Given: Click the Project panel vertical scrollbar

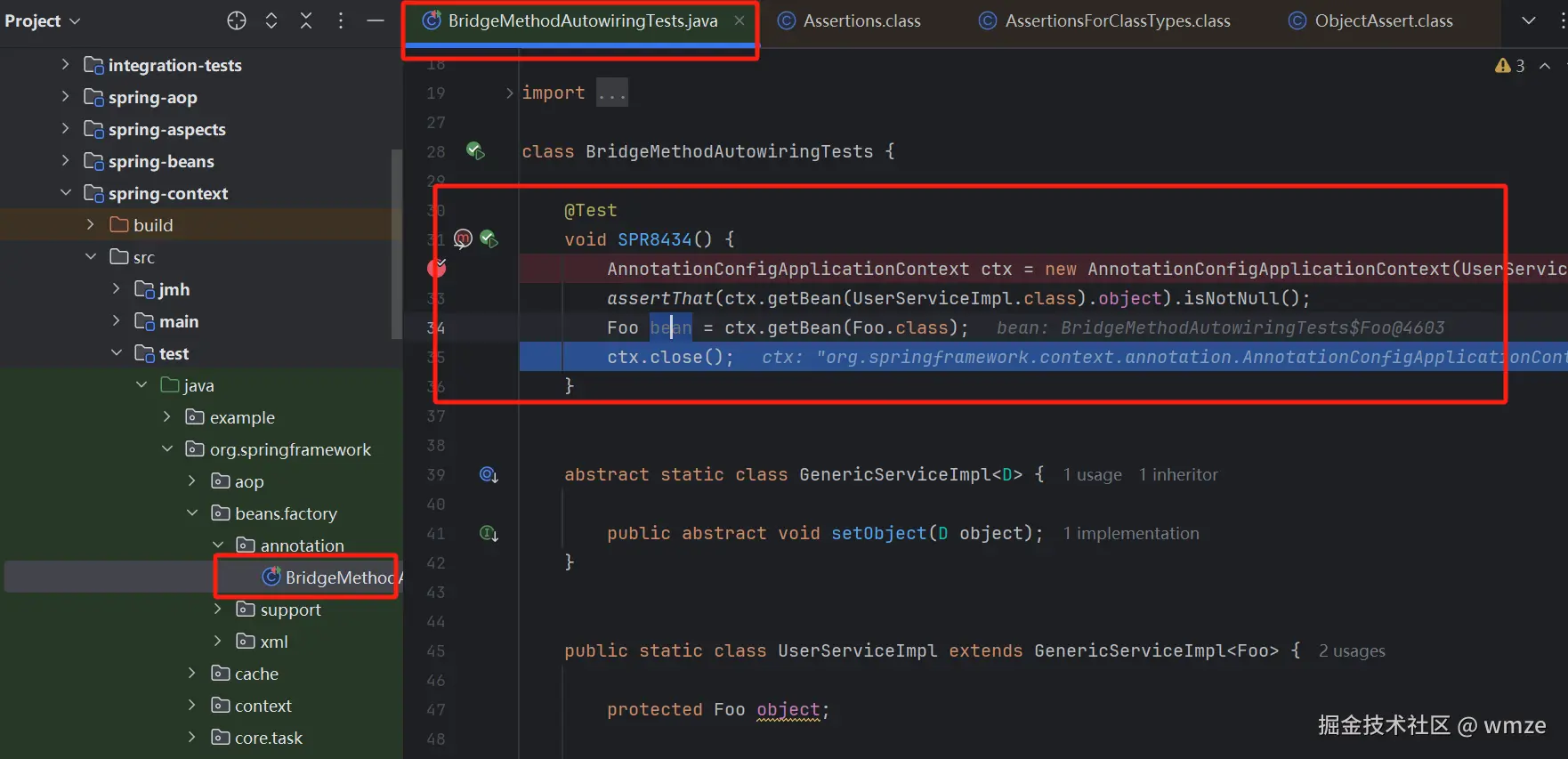Looking at the screenshot, I should 396,244.
